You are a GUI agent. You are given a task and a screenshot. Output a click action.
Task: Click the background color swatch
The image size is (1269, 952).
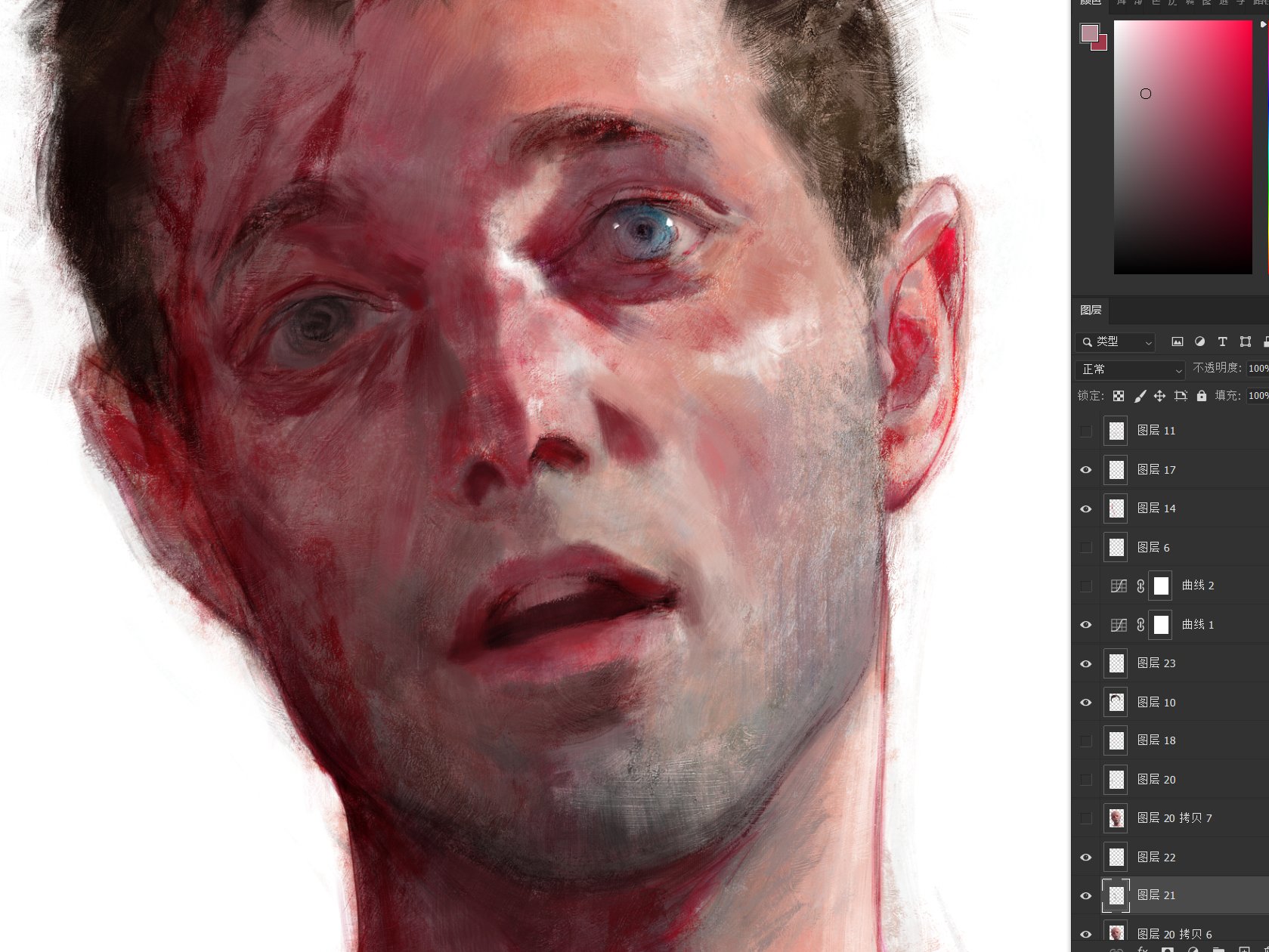click(x=1101, y=45)
